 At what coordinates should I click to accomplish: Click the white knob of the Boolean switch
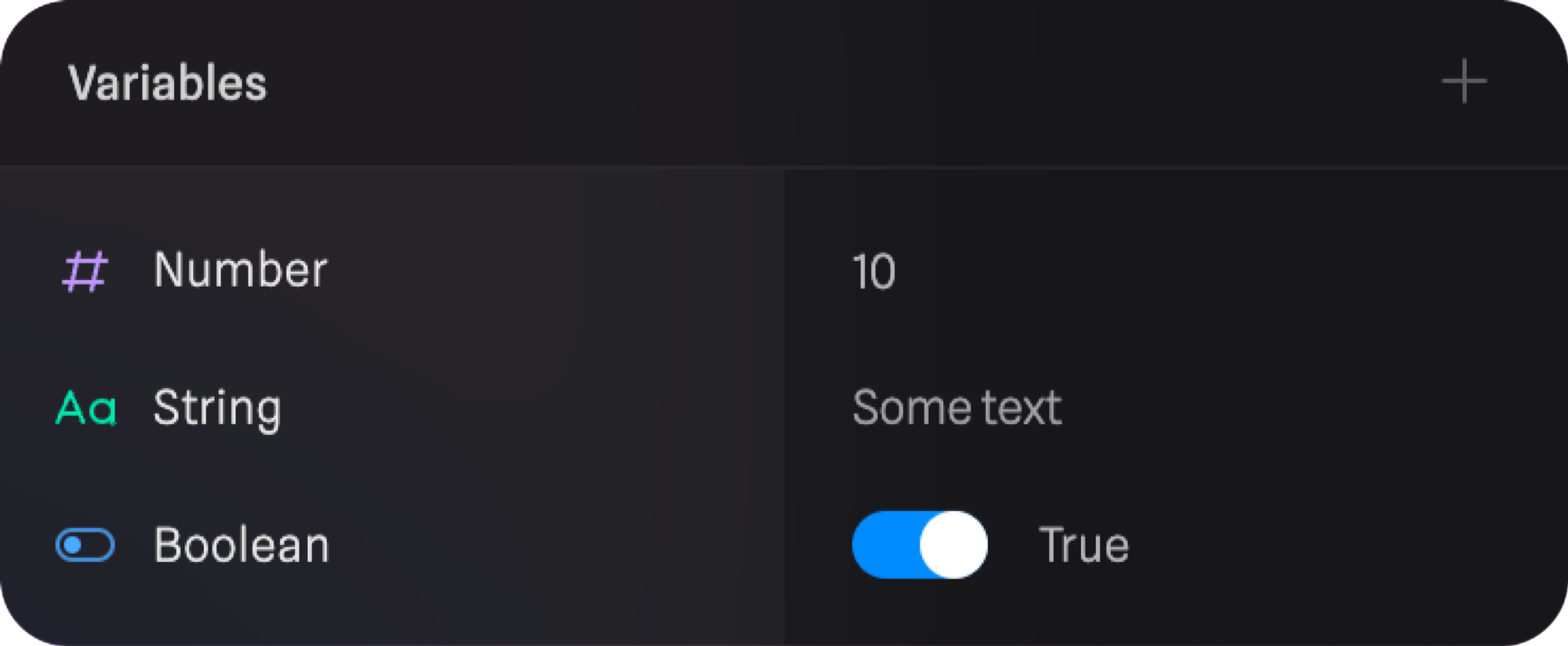tap(953, 545)
